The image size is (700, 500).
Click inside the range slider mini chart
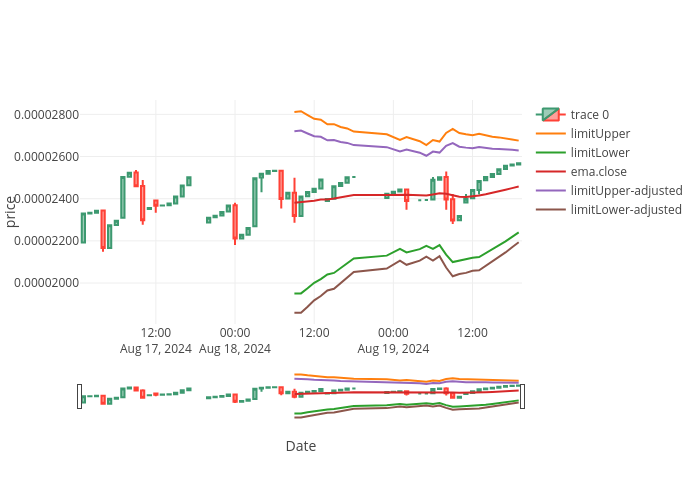click(300, 396)
